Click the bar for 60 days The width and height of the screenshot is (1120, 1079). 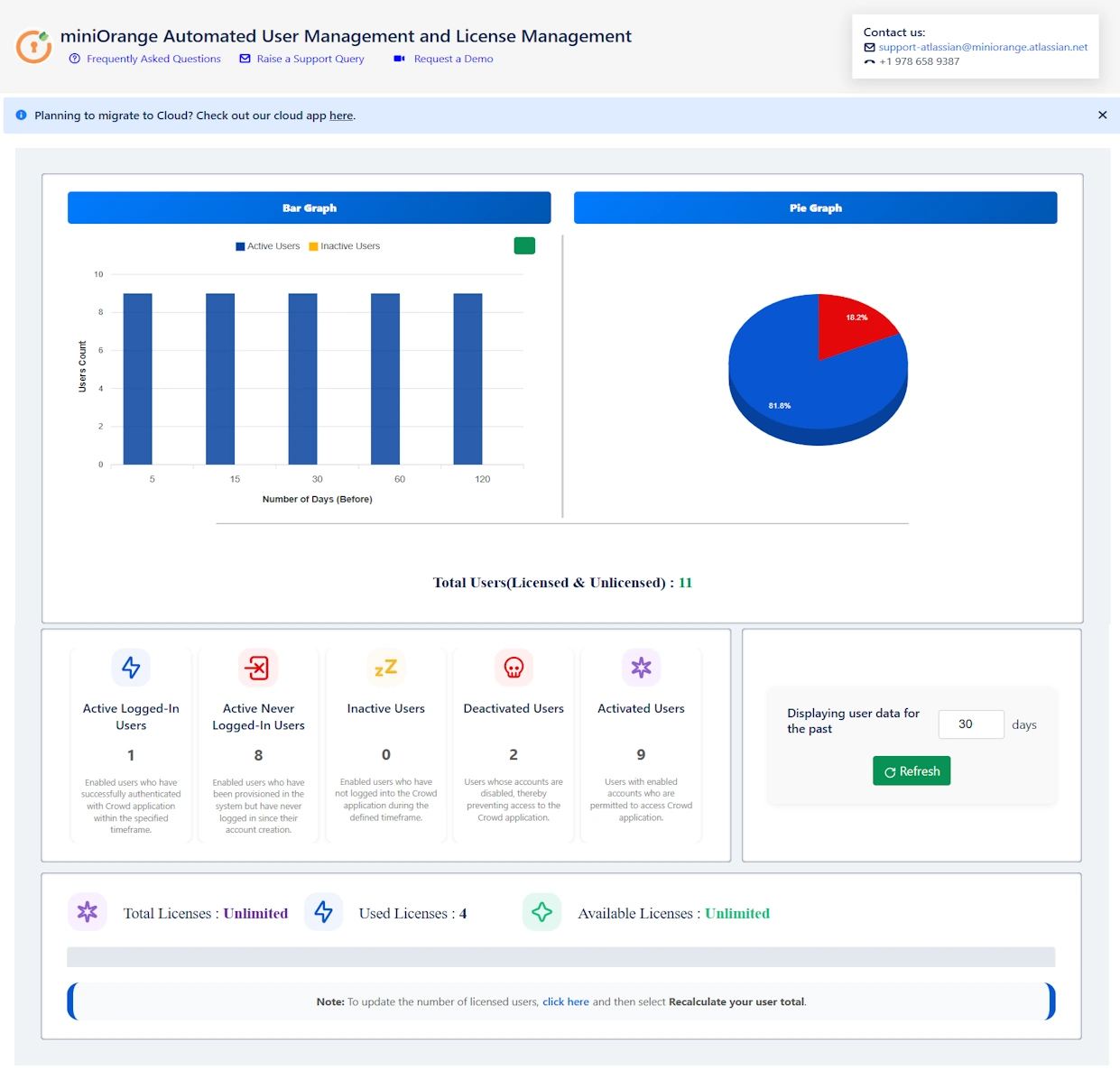[x=385, y=379]
